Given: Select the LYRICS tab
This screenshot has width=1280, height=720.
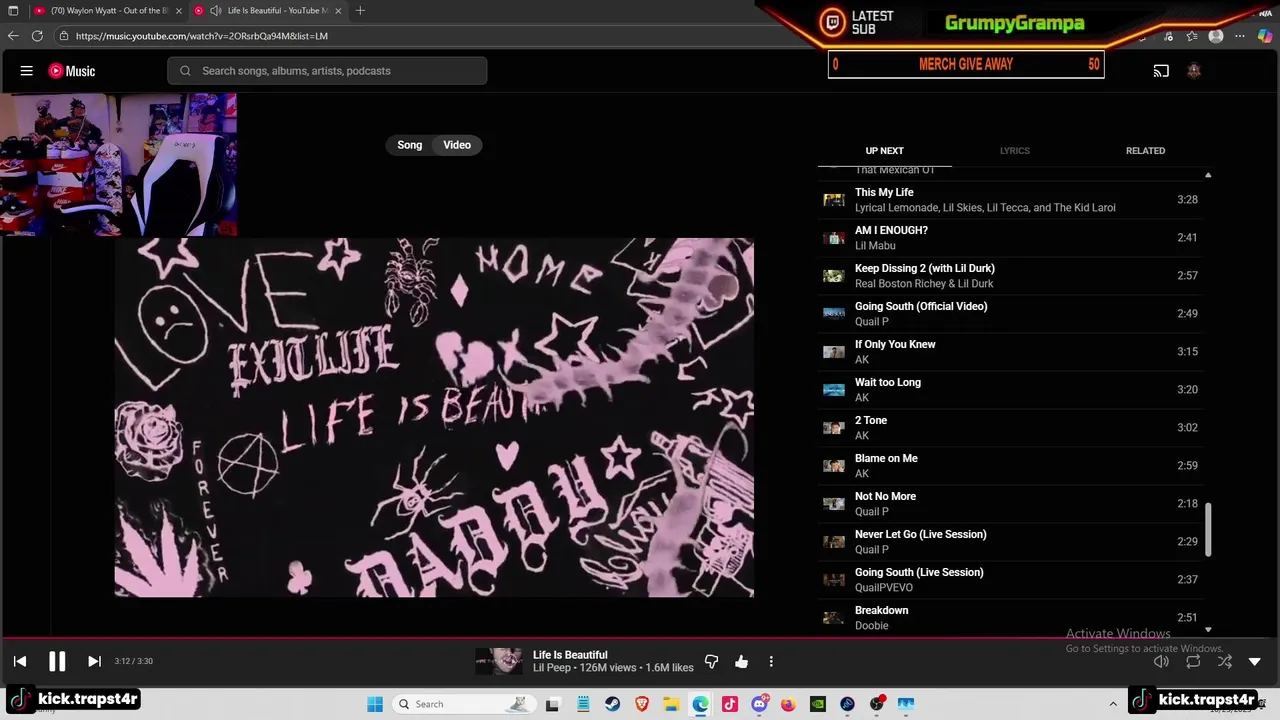Looking at the screenshot, I should pos(1014,151).
